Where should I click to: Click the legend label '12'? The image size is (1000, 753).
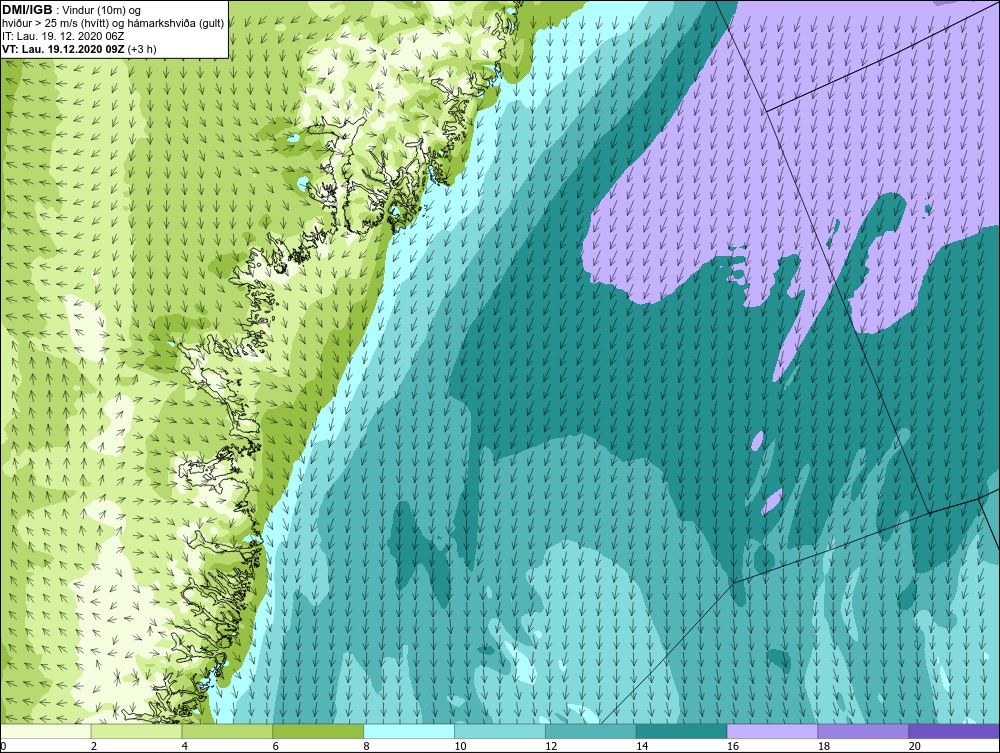551,746
